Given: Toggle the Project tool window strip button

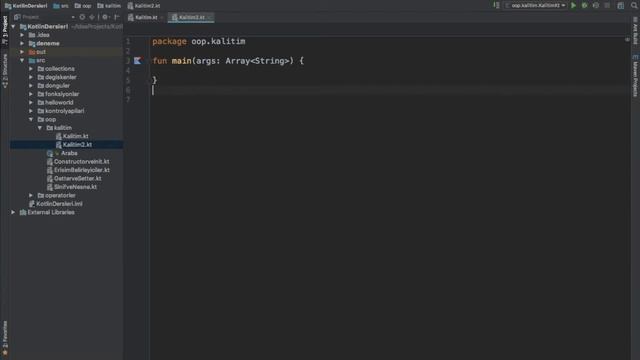Looking at the screenshot, I should click(x=5, y=29).
